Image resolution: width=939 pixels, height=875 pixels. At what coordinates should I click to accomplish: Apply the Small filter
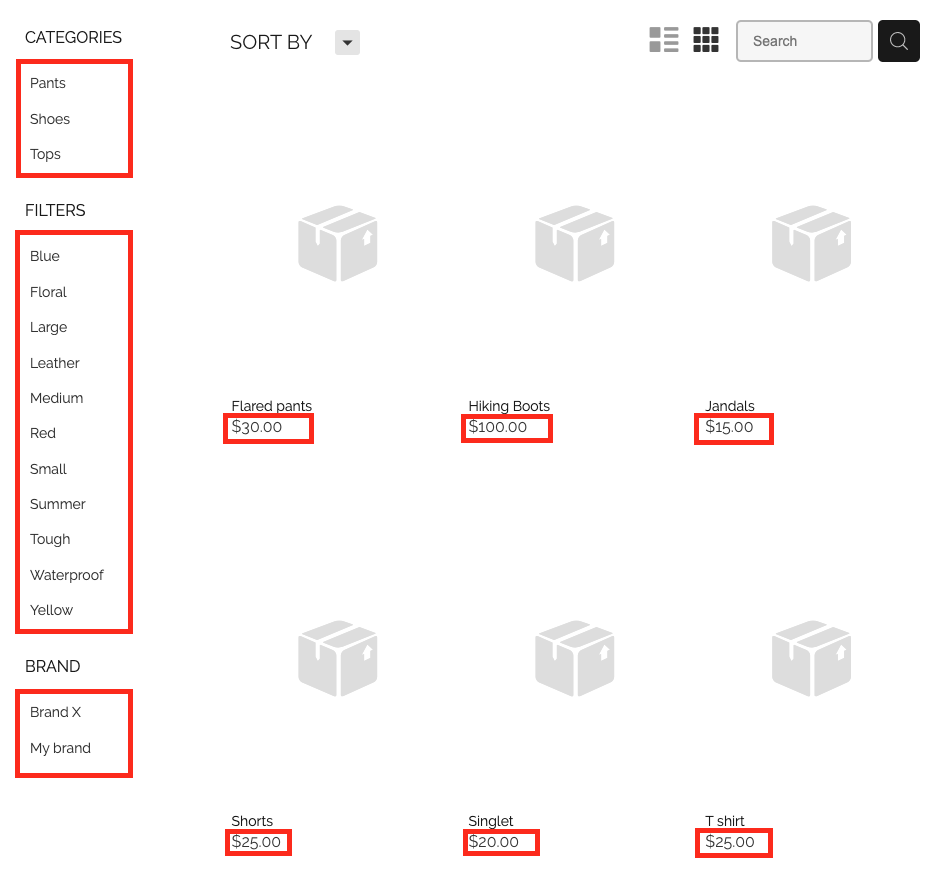pyautogui.click(x=49, y=469)
